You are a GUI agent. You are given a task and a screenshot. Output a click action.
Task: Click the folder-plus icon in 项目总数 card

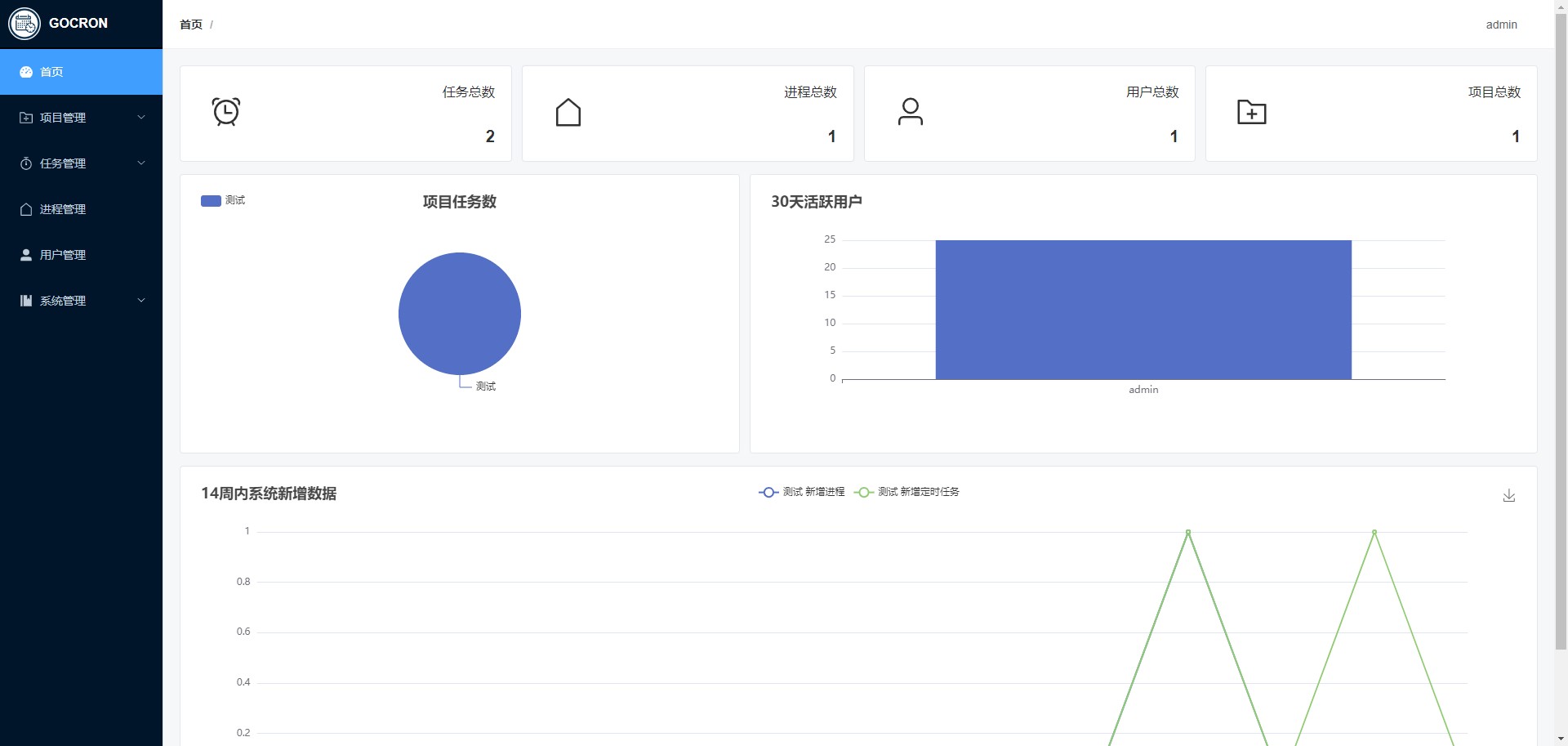click(x=1252, y=112)
